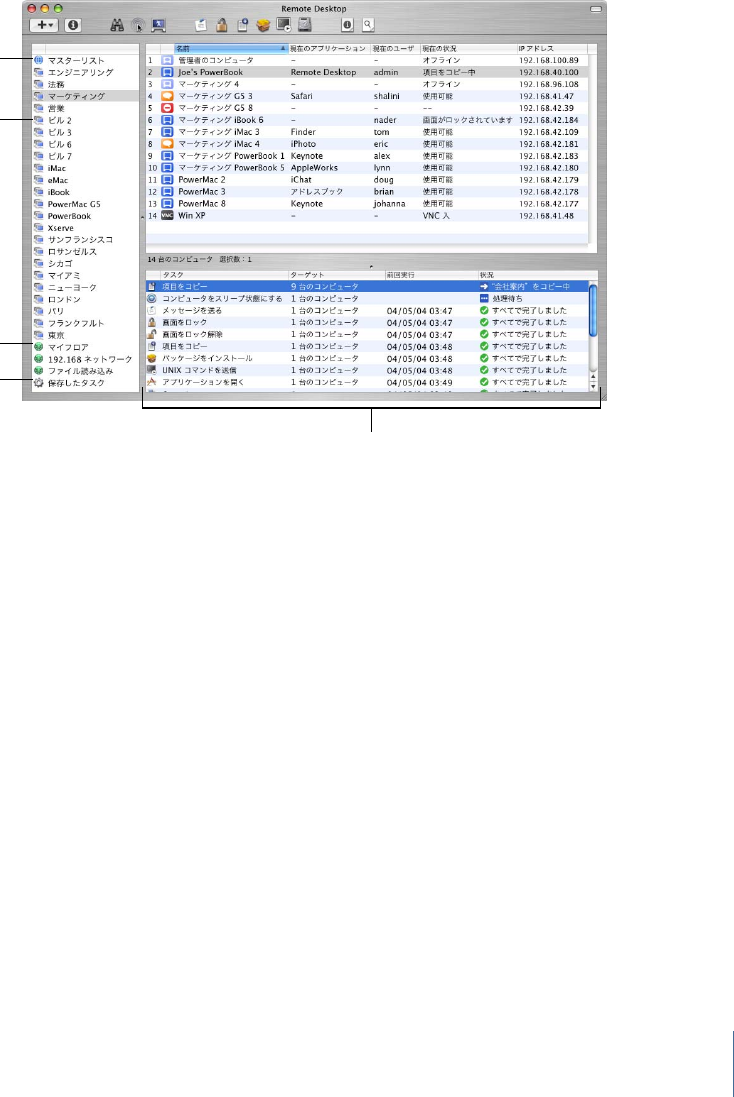Click the open padlock icon of 画面をロック解除

[152, 334]
